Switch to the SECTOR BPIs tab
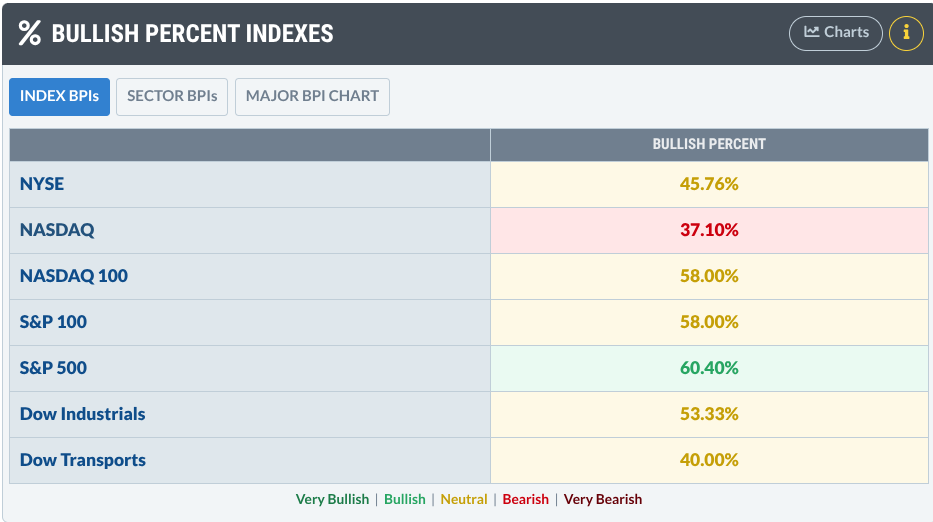 pyautogui.click(x=172, y=97)
